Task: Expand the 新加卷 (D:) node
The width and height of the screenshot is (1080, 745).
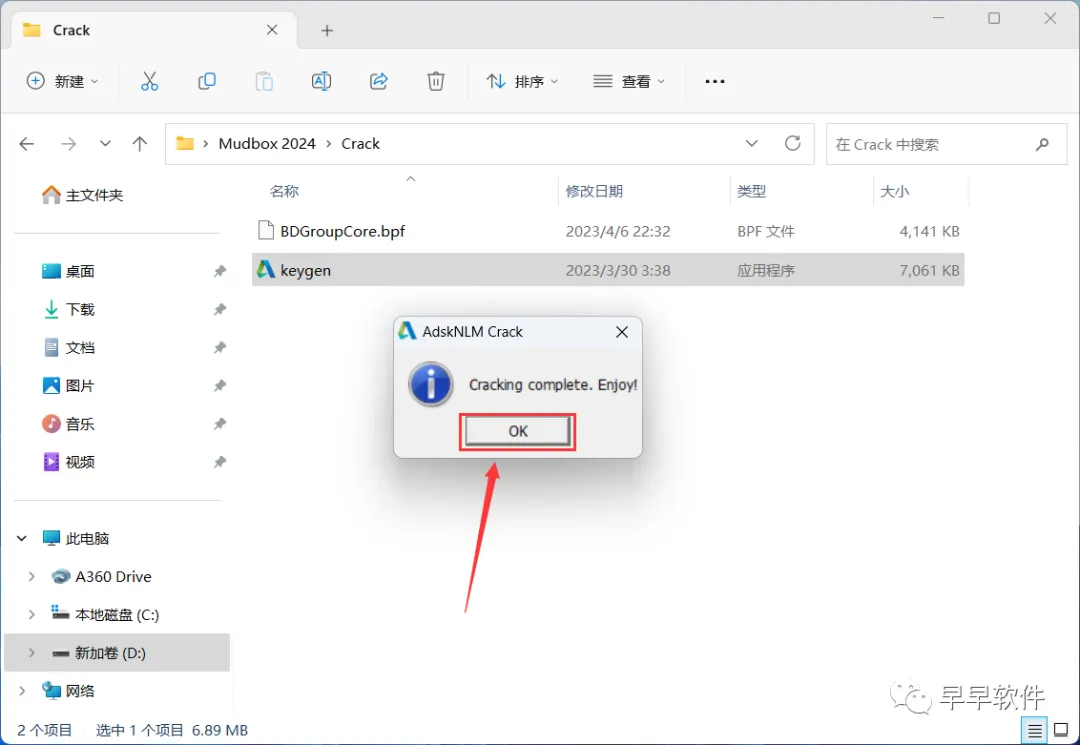Action: pyautogui.click(x=32, y=653)
